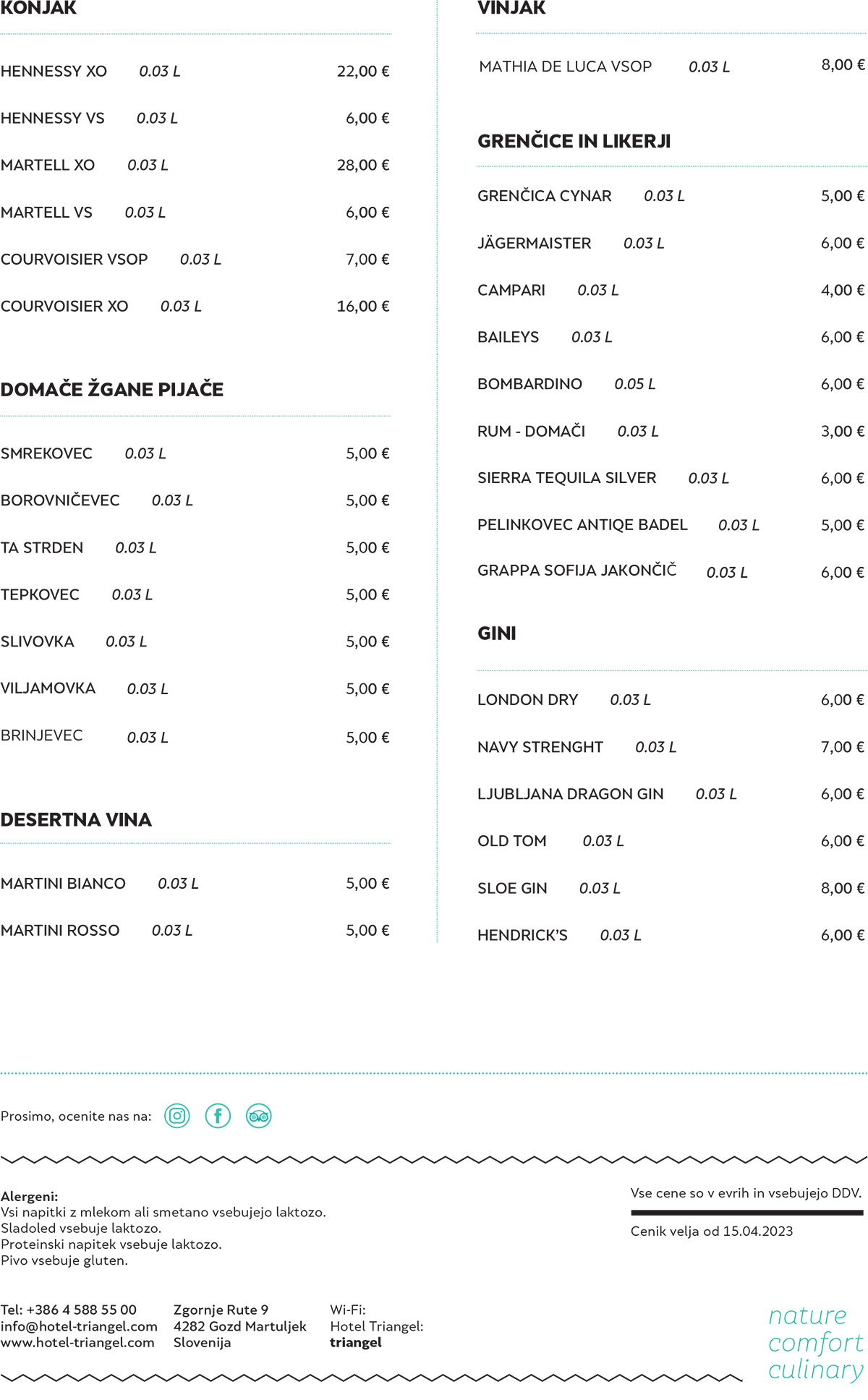
Task: Click the Gini section heading
Action: 497,633
